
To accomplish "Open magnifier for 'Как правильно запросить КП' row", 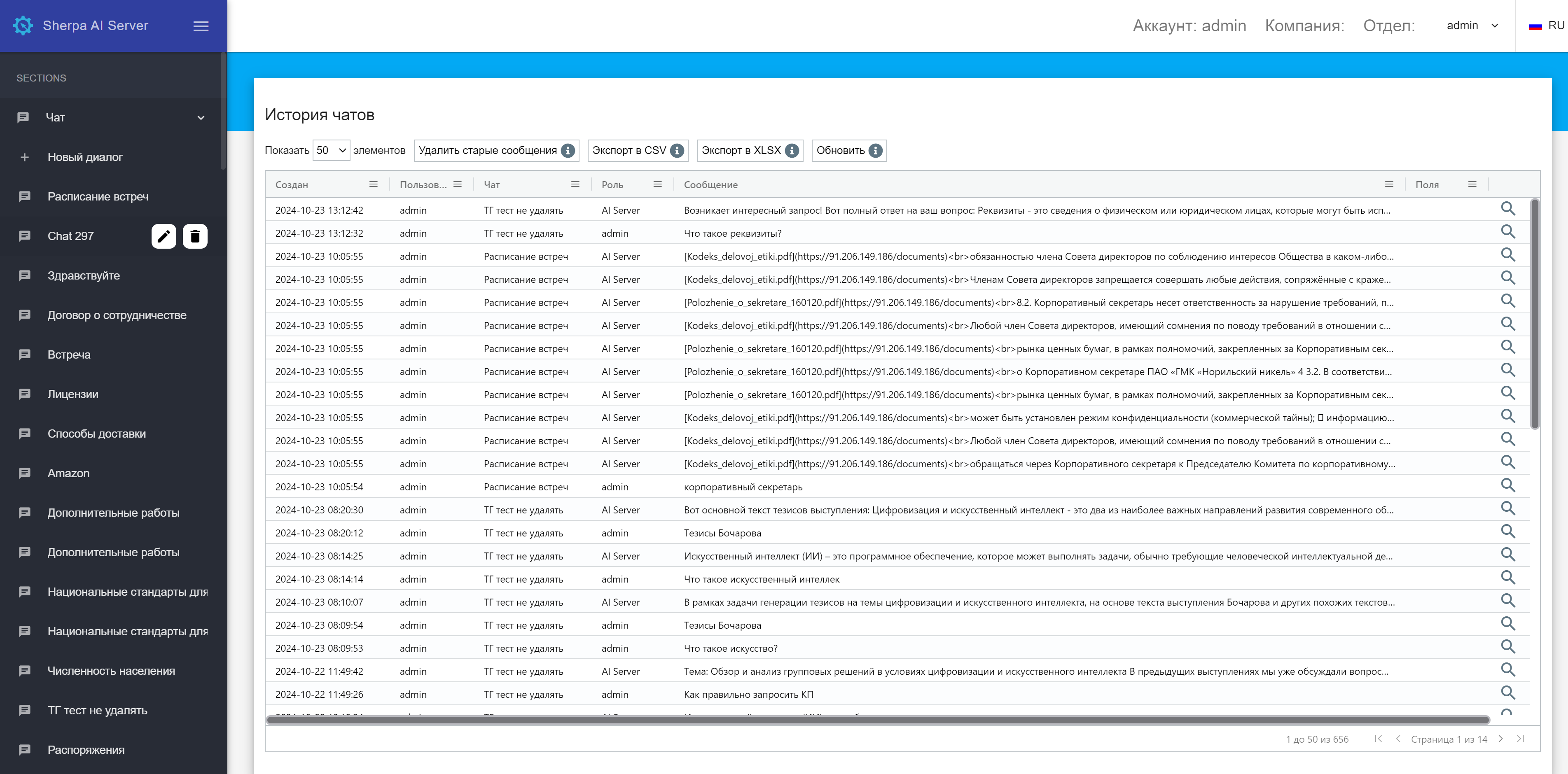I will [1507, 693].
